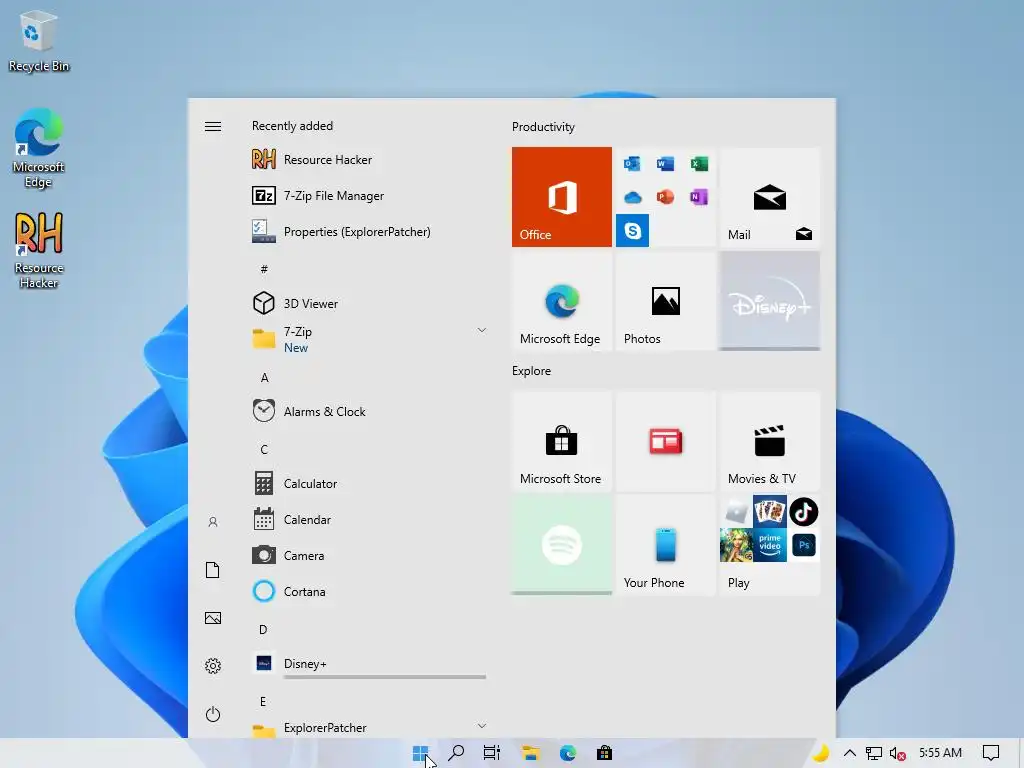Open Search from the taskbar
The height and width of the screenshot is (768, 1024).
[456, 753]
